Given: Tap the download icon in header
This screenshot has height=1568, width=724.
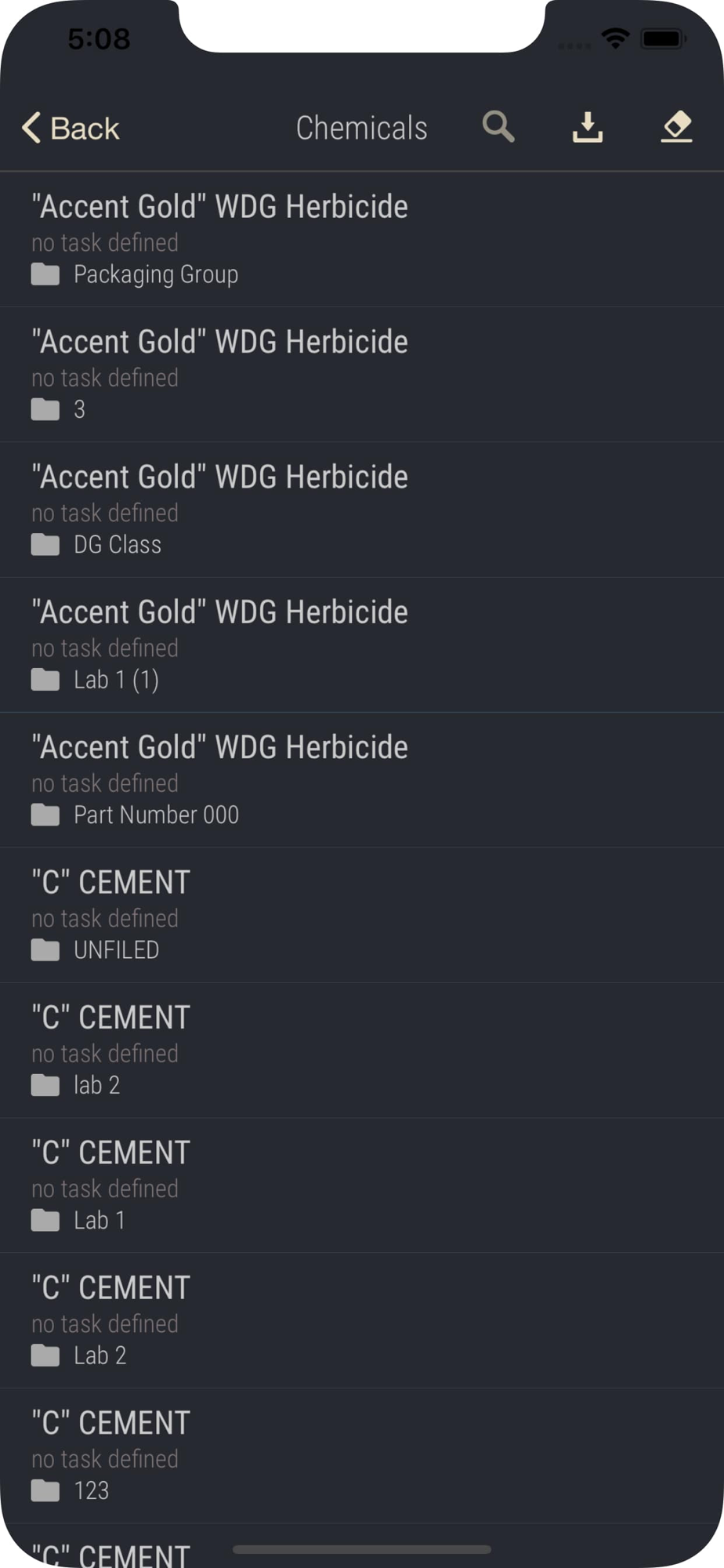Looking at the screenshot, I should tap(588, 127).
